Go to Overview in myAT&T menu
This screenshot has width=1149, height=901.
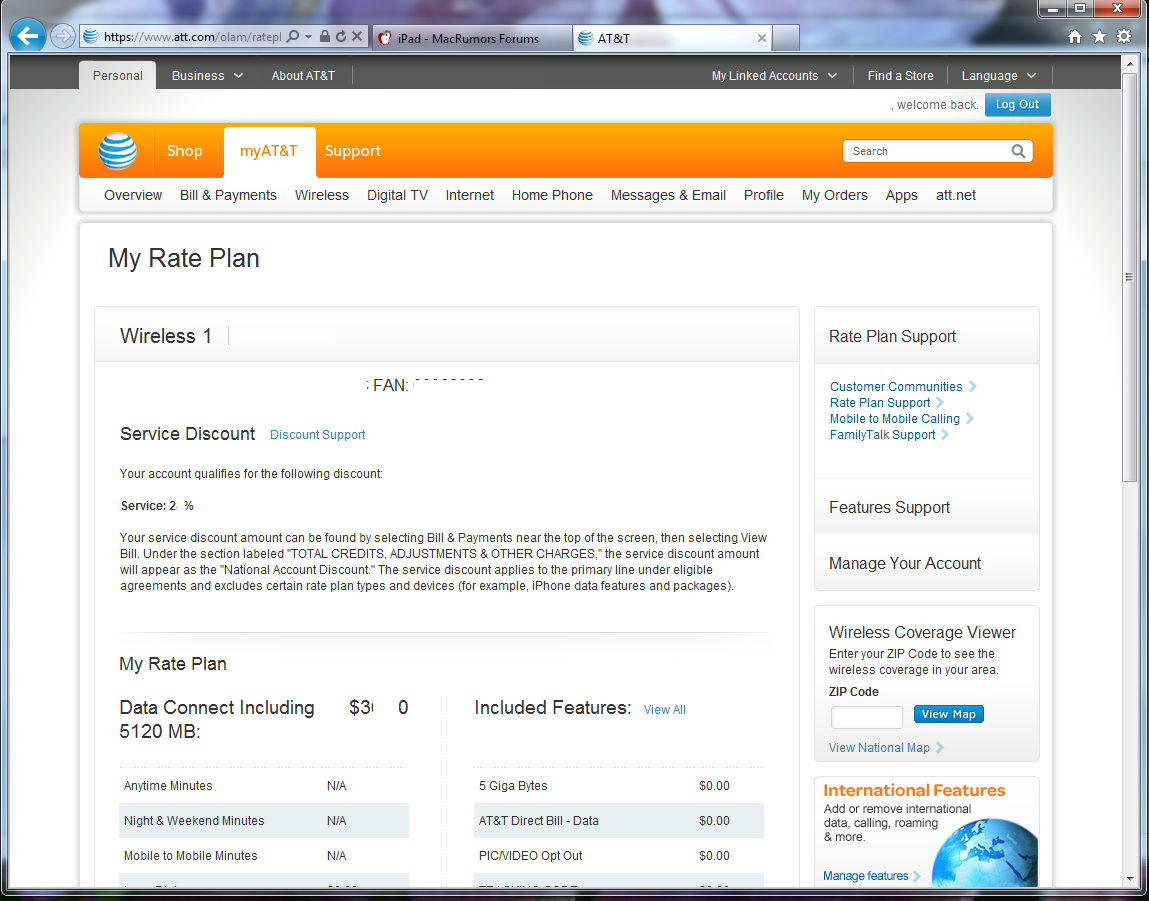[133, 195]
